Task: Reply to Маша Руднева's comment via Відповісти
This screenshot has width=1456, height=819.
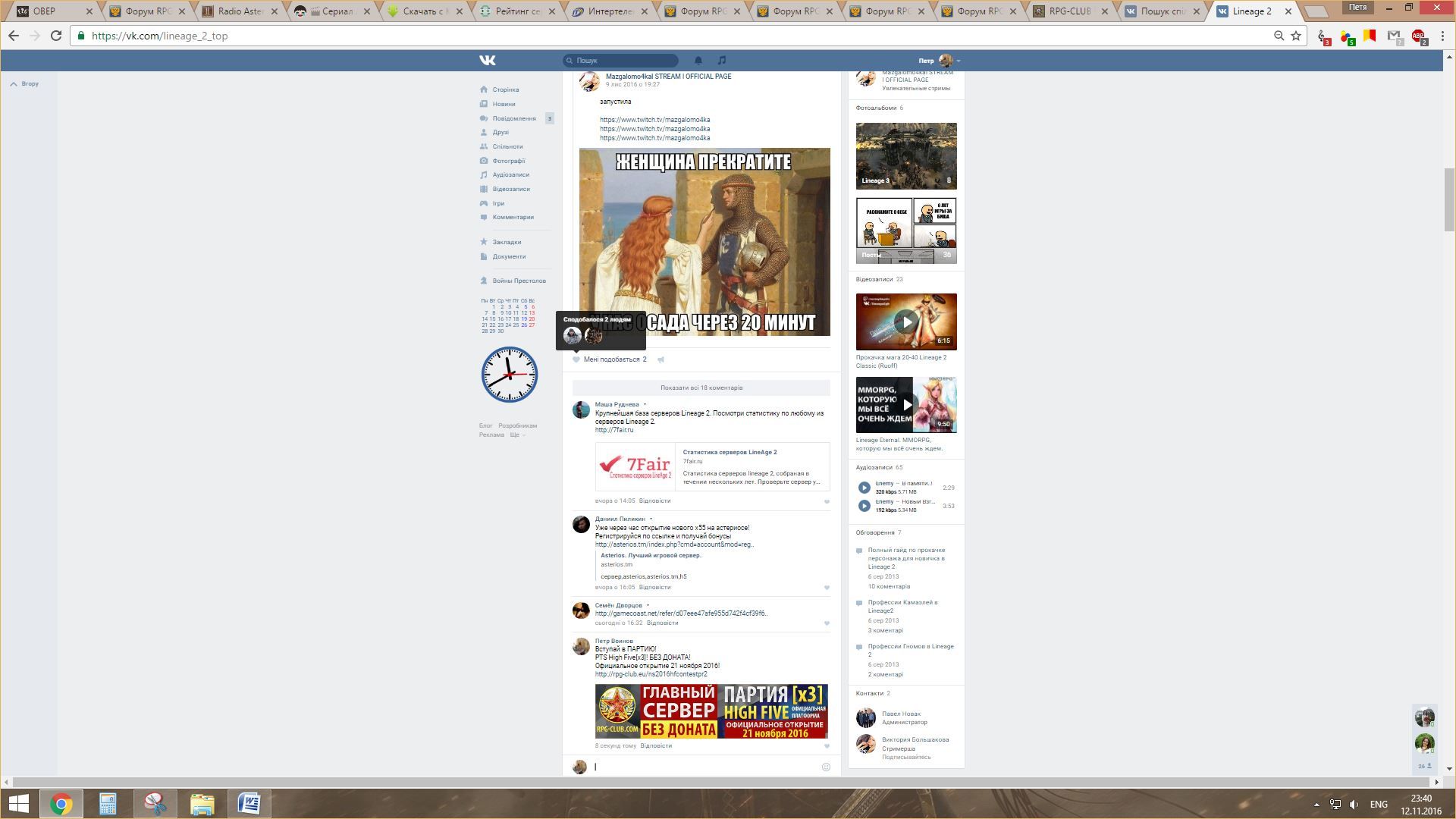Action: [654, 500]
